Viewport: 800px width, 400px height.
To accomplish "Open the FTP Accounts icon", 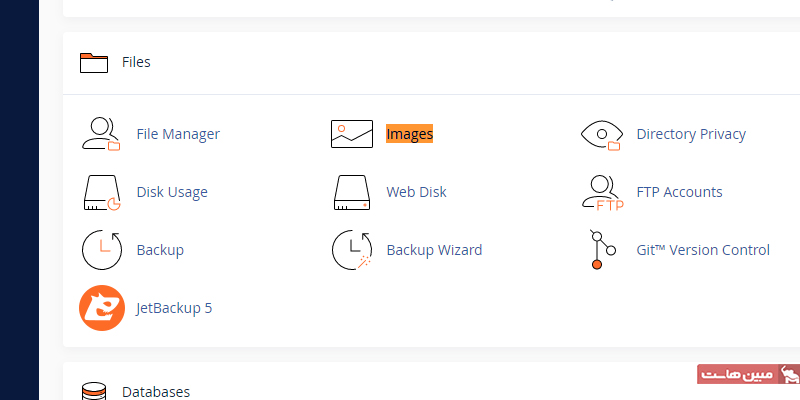I will tap(601, 192).
